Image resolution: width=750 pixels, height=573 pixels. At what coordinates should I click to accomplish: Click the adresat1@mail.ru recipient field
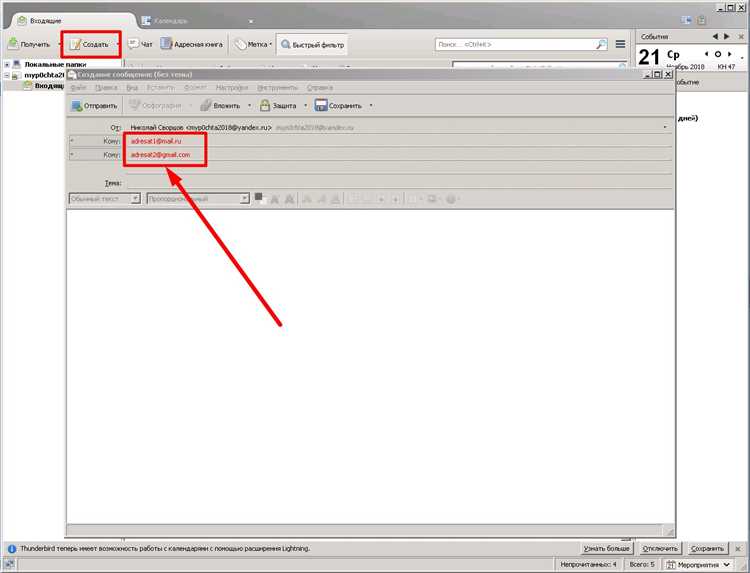[399, 141]
